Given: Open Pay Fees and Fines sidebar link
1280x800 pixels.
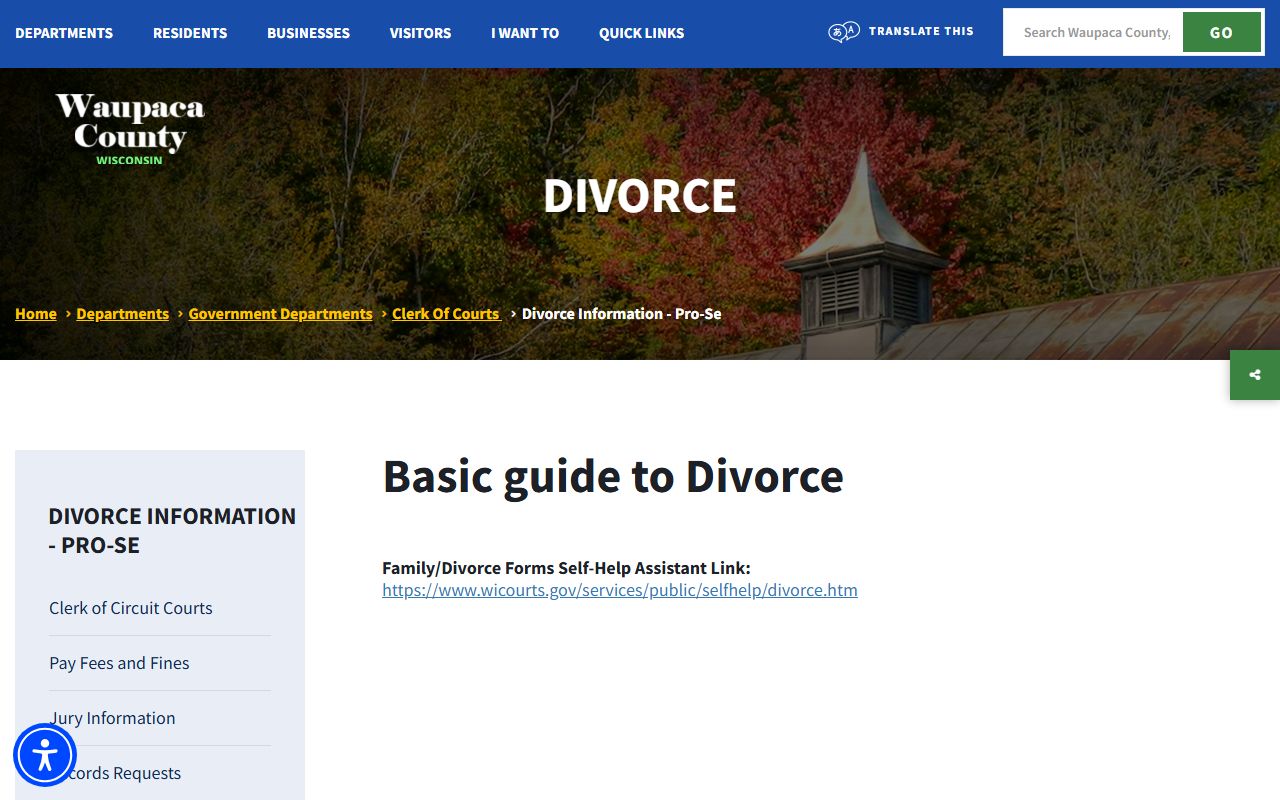Looking at the screenshot, I should coord(119,663).
